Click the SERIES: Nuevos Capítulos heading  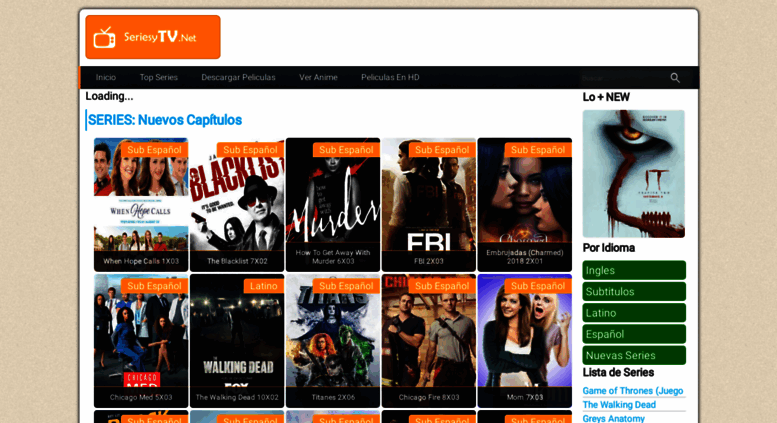(165, 120)
